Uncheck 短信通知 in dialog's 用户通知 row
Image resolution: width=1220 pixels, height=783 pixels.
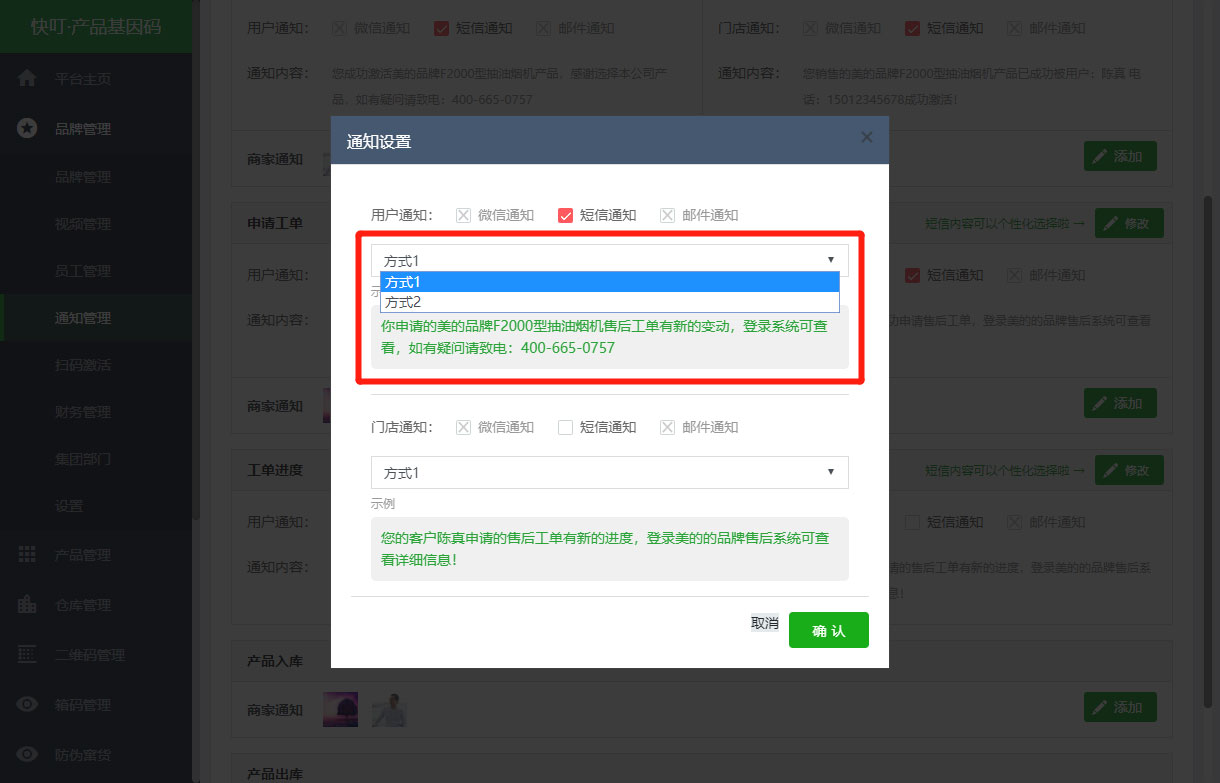(x=565, y=215)
